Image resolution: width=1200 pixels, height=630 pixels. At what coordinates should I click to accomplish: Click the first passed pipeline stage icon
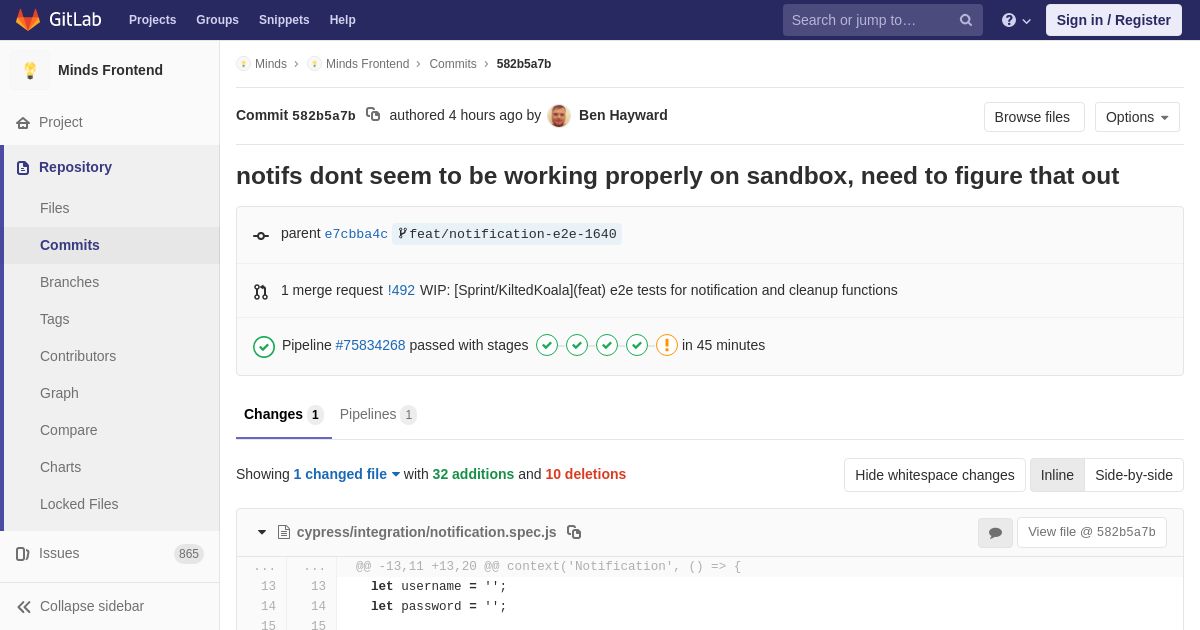tap(547, 345)
